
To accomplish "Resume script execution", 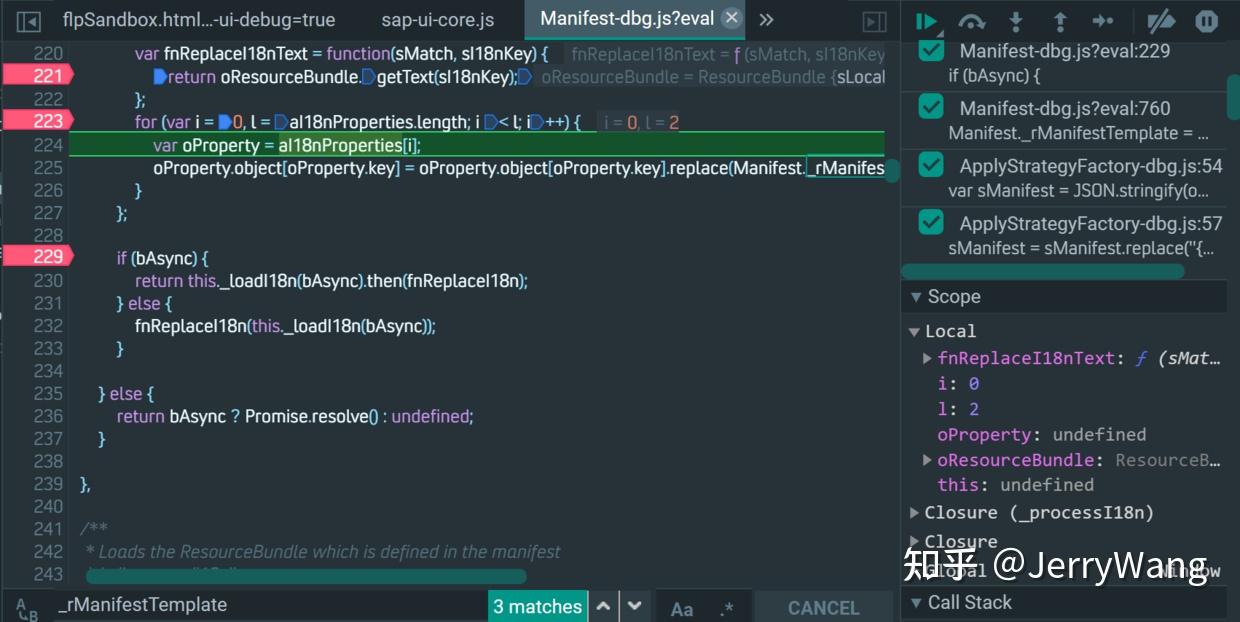I will coord(926,20).
